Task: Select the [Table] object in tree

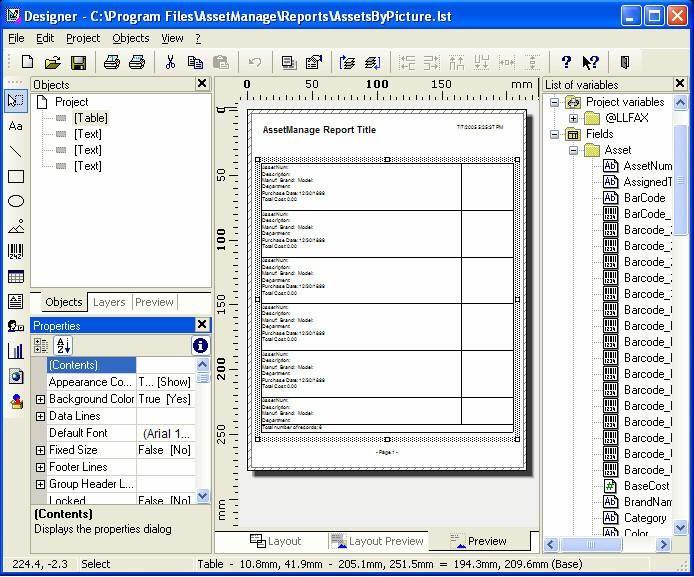Action: [91, 118]
